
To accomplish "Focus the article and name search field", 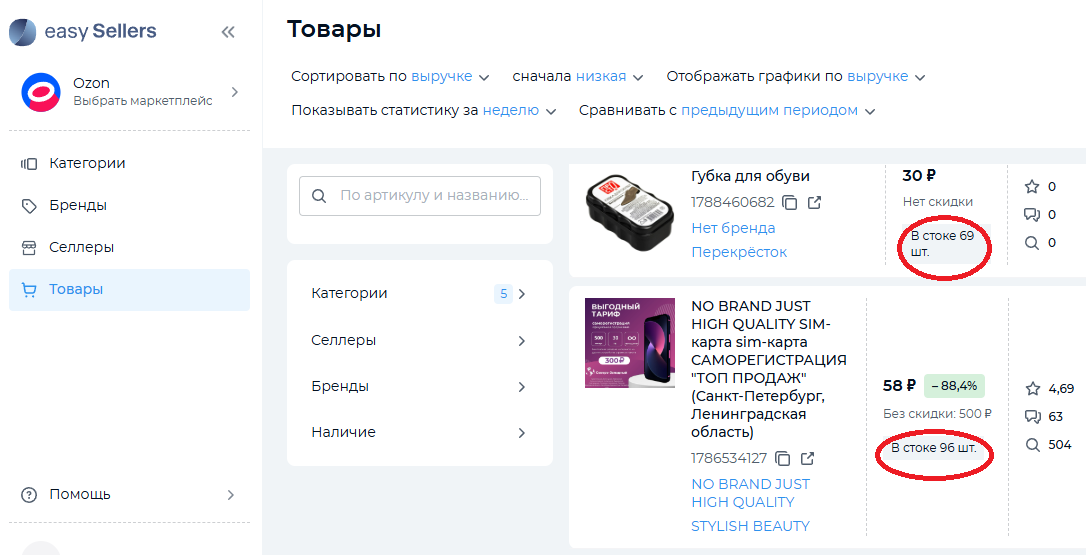I will [x=435, y=196].
